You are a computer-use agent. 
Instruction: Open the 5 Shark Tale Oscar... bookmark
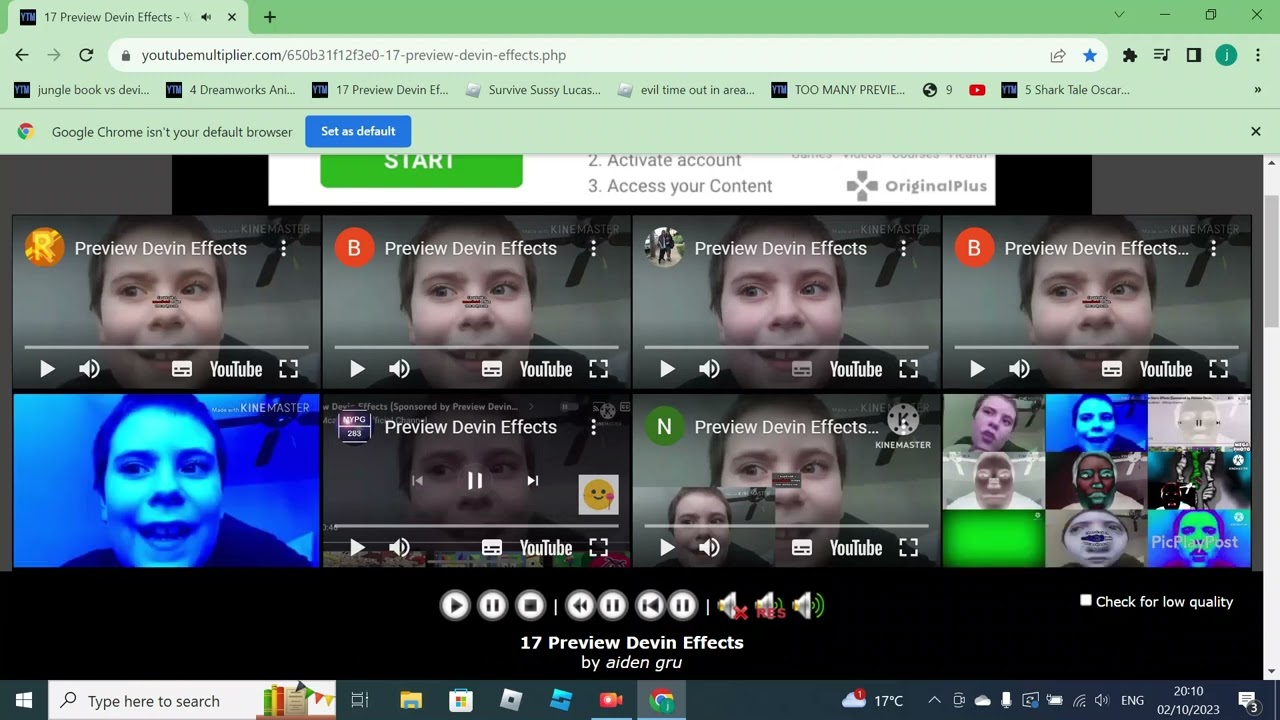click(x=1066, y=90)
